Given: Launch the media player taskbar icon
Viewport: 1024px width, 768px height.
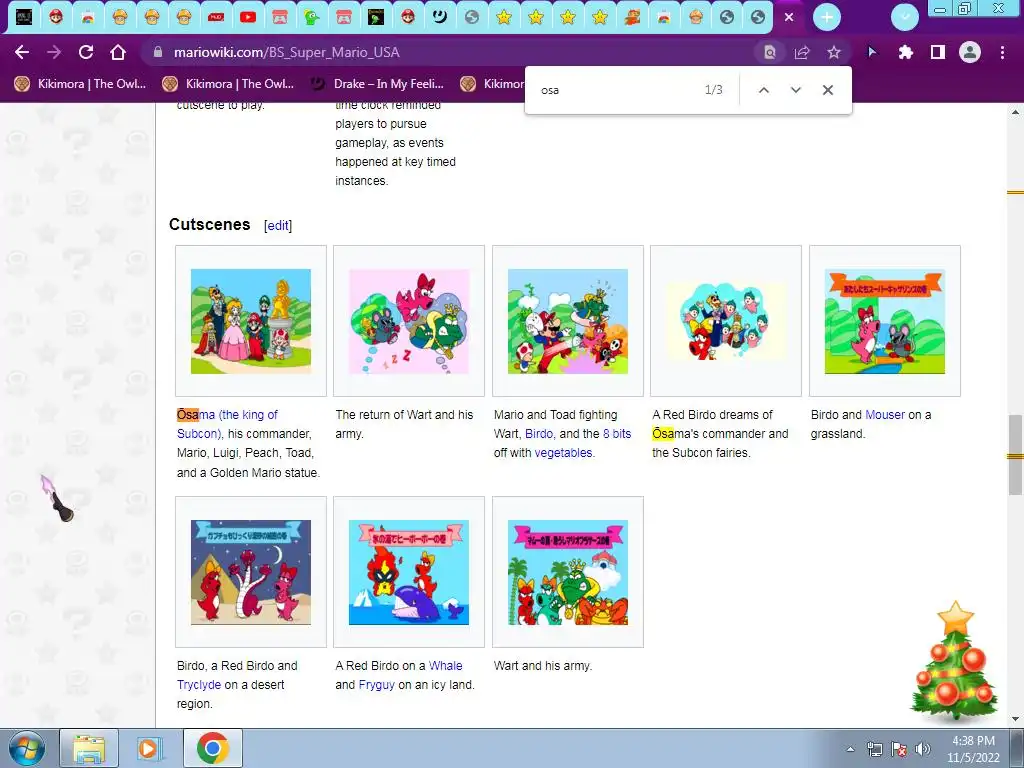Looking at the screenshot, I should pyautogui.click(x=149, y=748).
